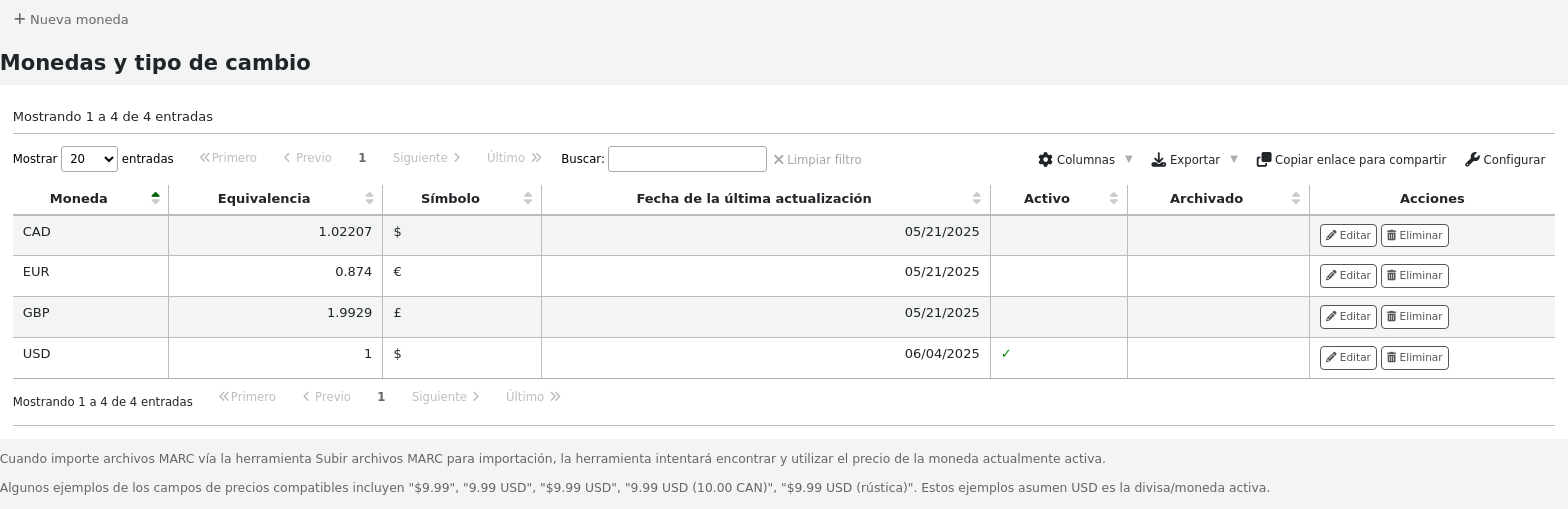Sort by Fecha de la última actualización
The width and height of the screenshot is (1568, 509).
pyautogui.click(x=753, y=199)
